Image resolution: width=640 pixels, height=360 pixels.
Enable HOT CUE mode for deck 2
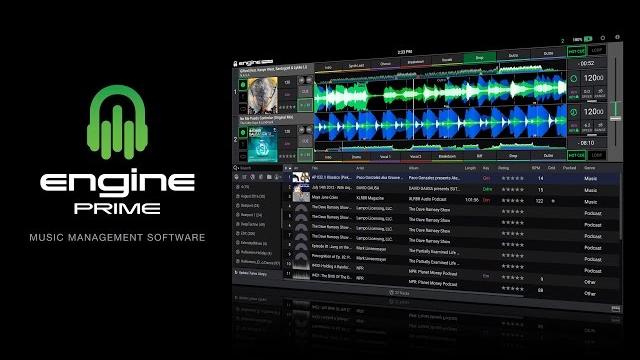pos(576,156)
